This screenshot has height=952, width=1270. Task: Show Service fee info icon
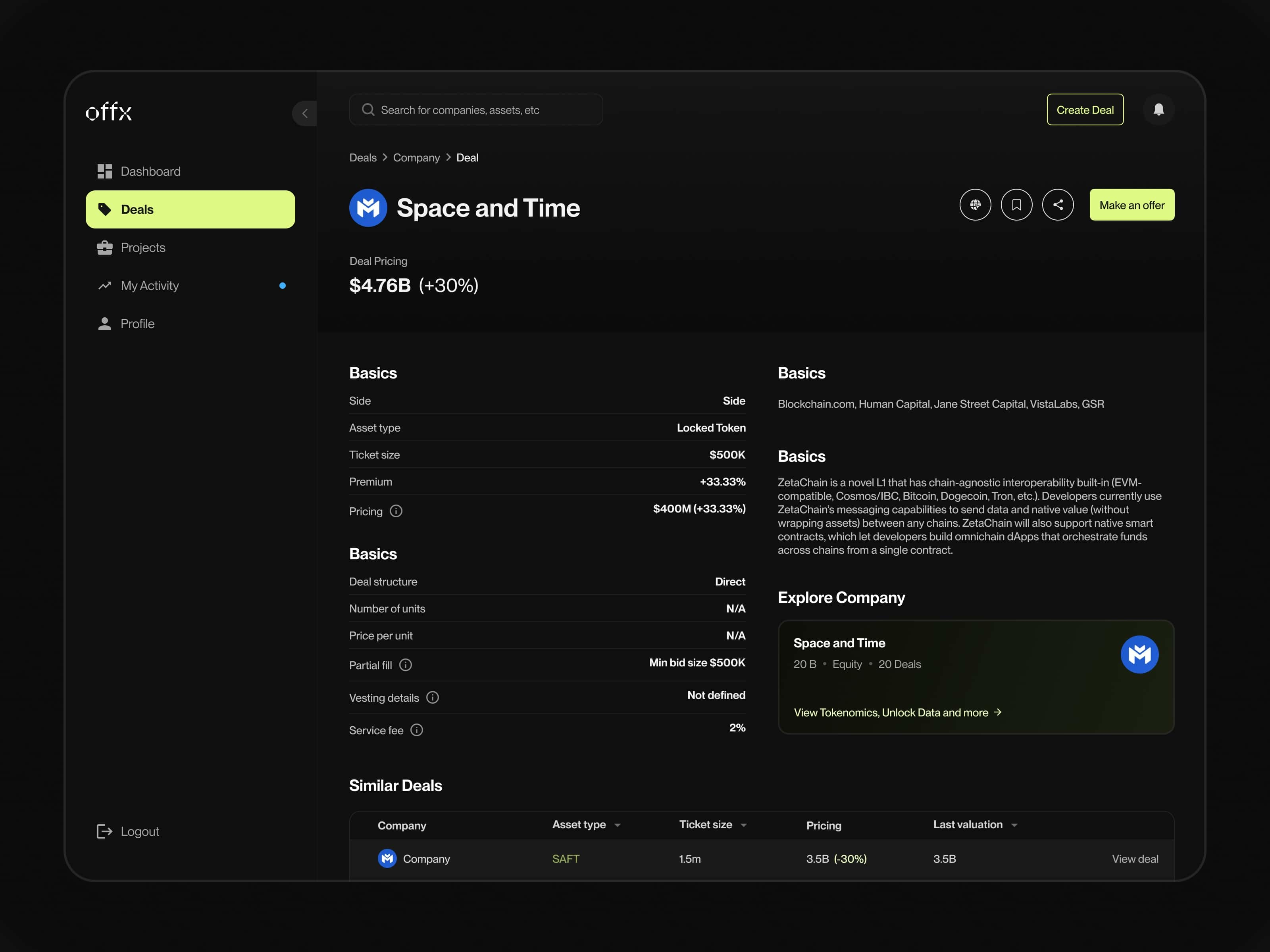(417, 730)
